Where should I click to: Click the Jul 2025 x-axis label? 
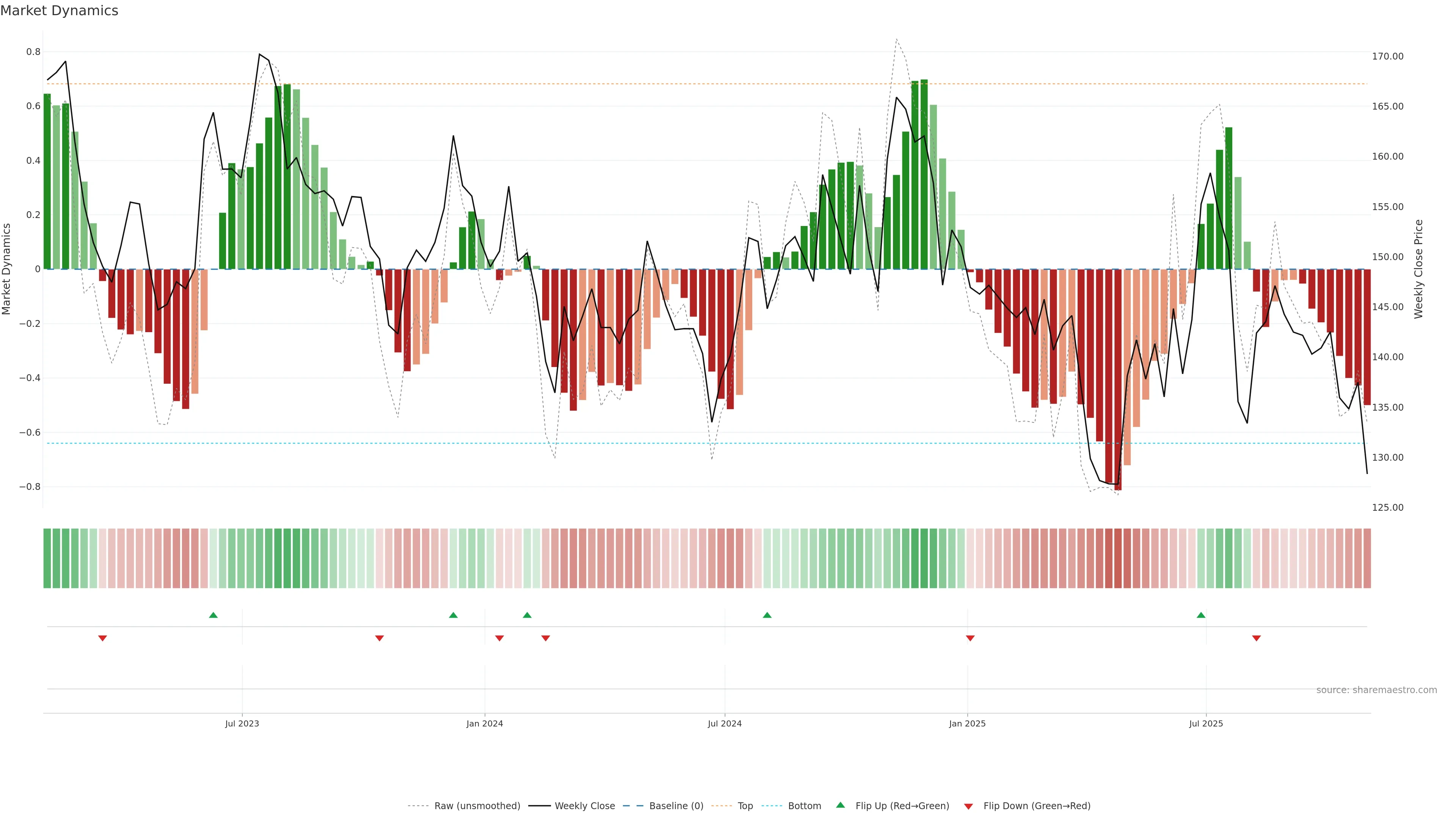point(1206,723)
